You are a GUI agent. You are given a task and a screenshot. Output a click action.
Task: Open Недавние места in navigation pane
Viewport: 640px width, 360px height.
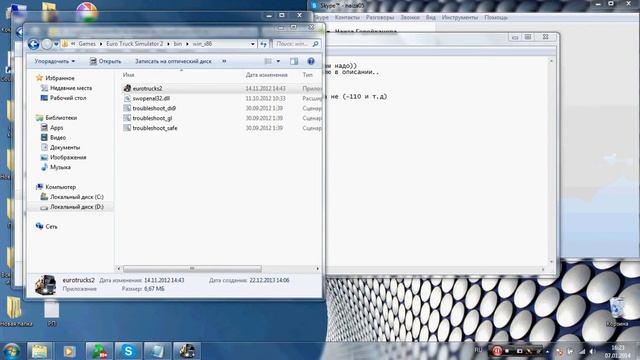71,88
